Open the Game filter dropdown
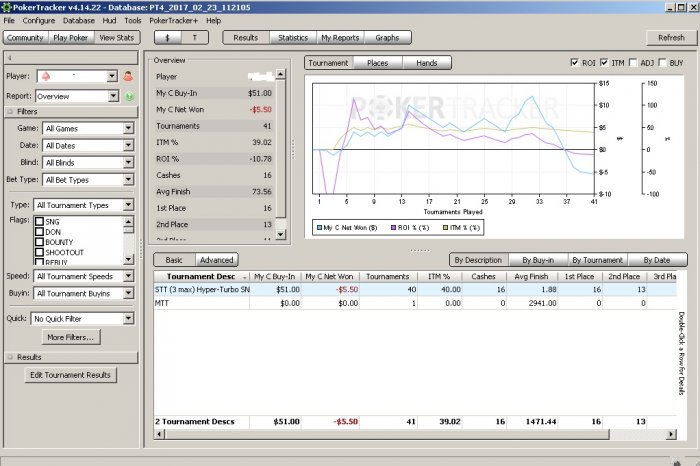The width and height of the screenshot is (700, 466). coord(128,129)
